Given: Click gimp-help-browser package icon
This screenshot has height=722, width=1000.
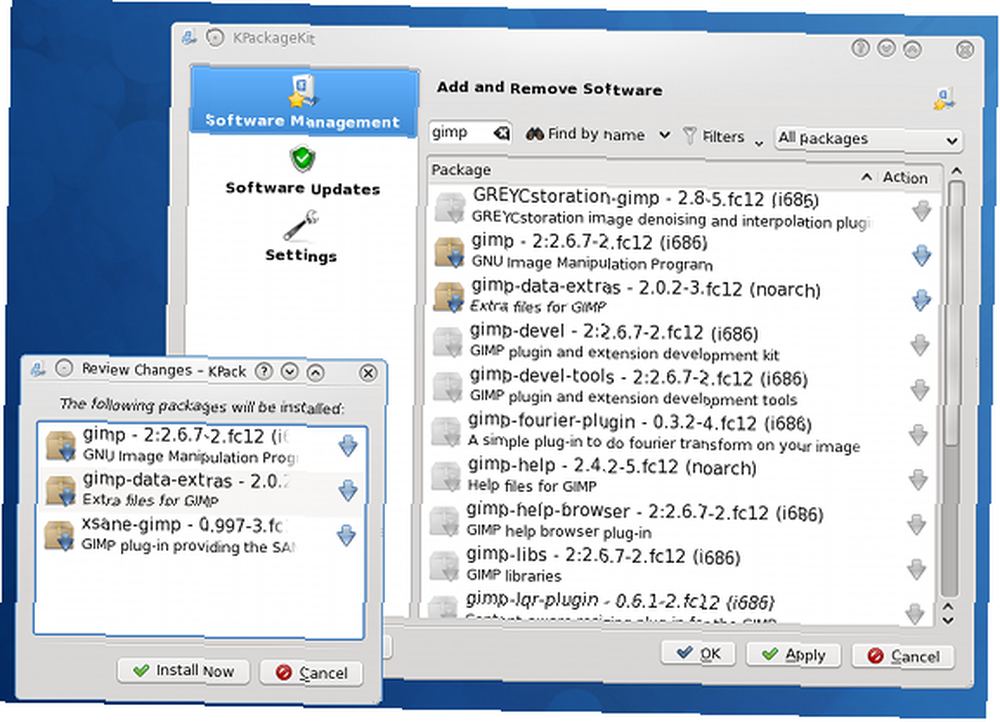Looking at the screenshot, I should [x=445, y=522].
